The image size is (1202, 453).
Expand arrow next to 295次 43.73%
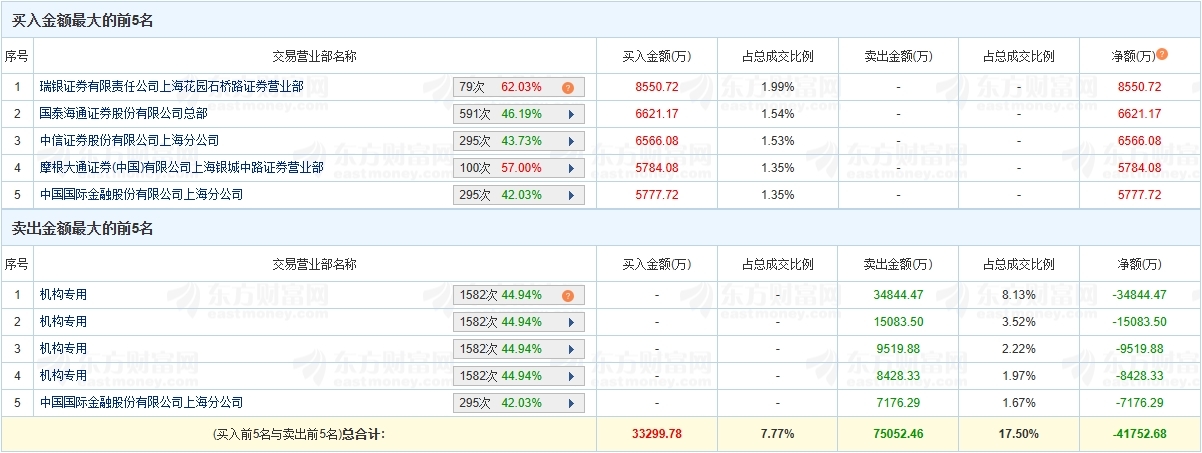click(571, 141)
